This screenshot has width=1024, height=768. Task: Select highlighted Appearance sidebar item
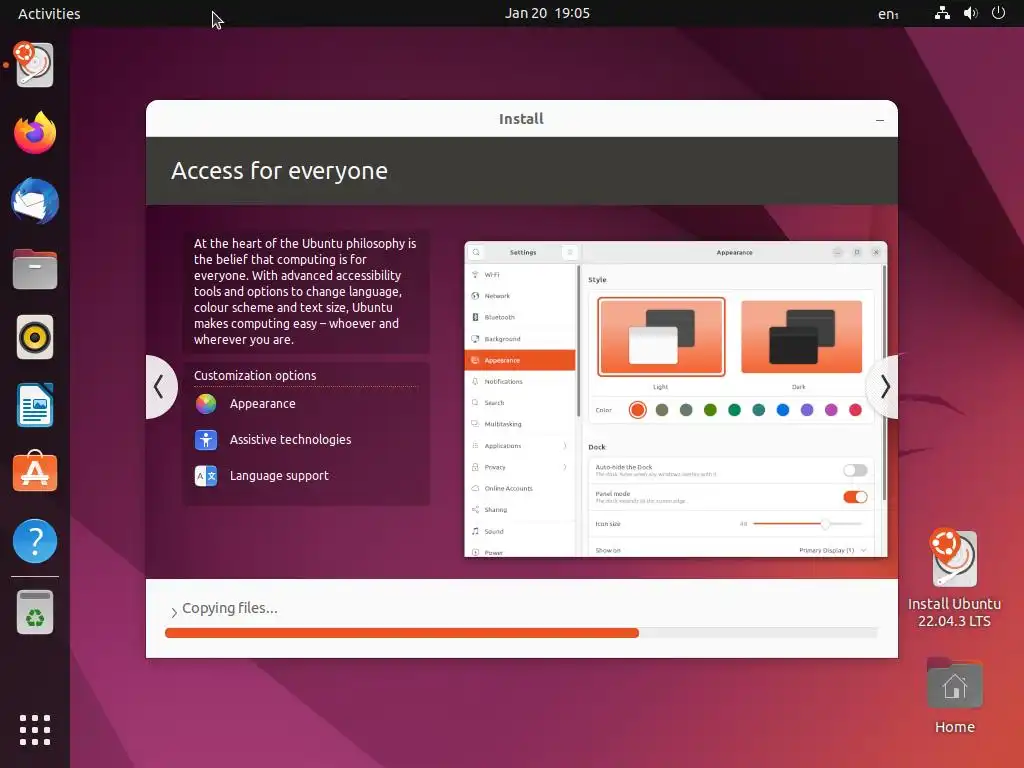click(520, 360)
